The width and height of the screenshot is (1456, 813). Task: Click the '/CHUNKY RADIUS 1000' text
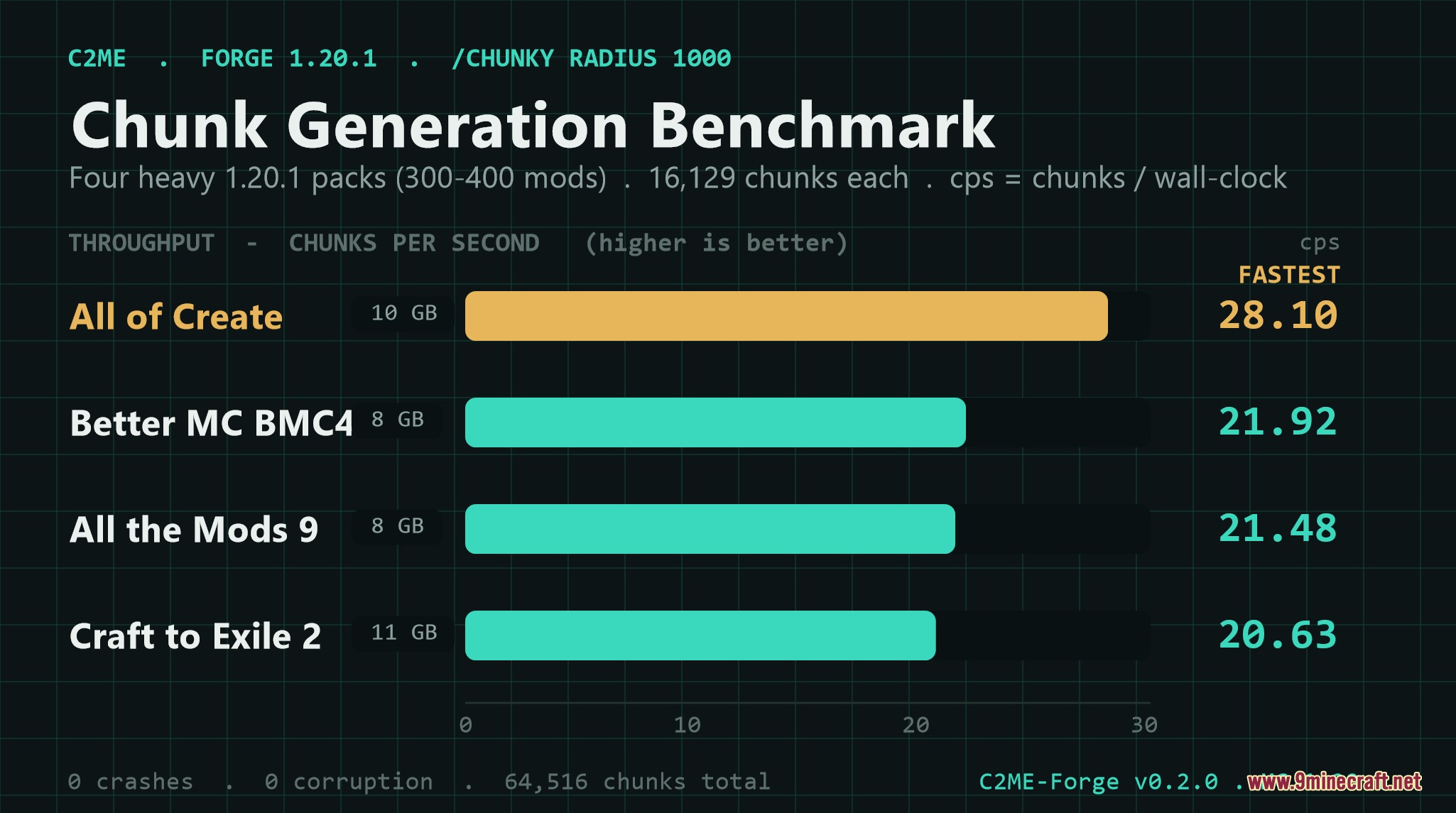(x=591, y=58)
